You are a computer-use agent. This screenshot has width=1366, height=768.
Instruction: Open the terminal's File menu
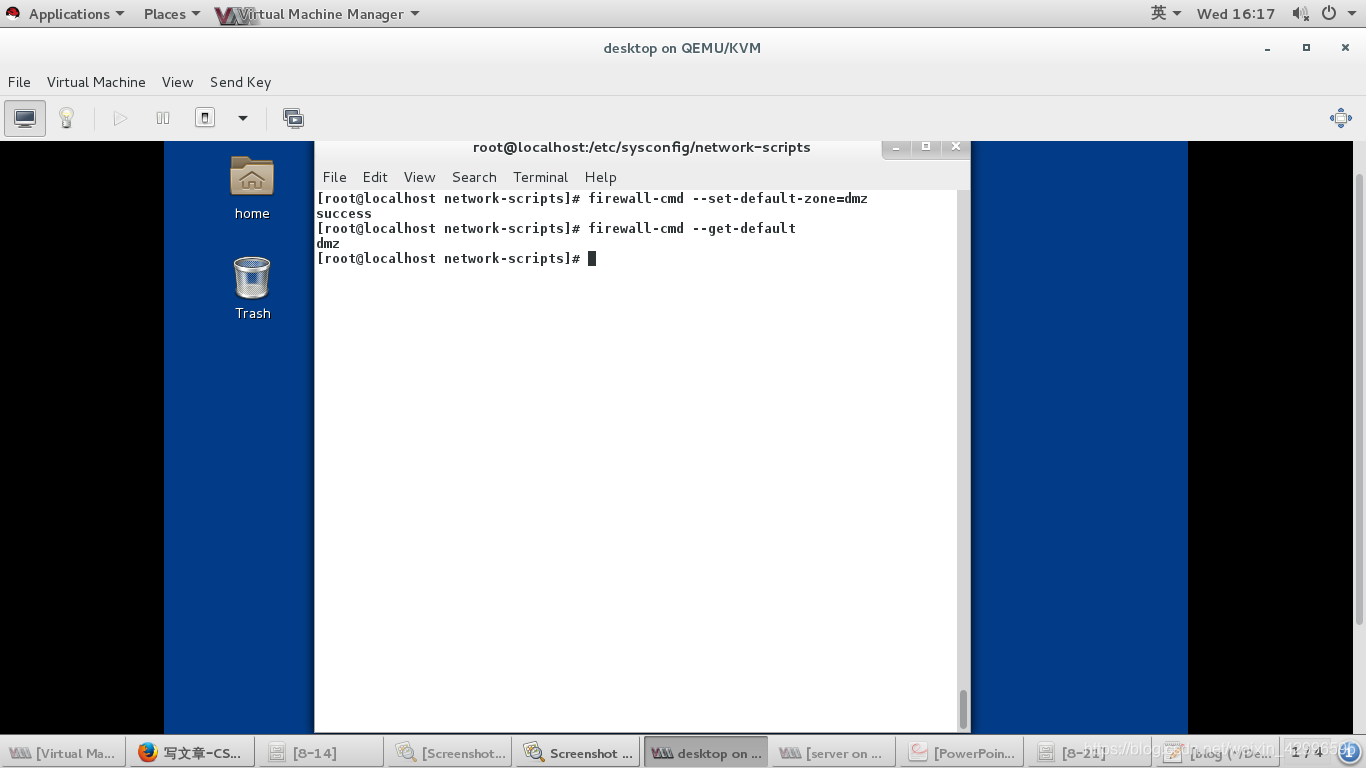click(334, 177)
